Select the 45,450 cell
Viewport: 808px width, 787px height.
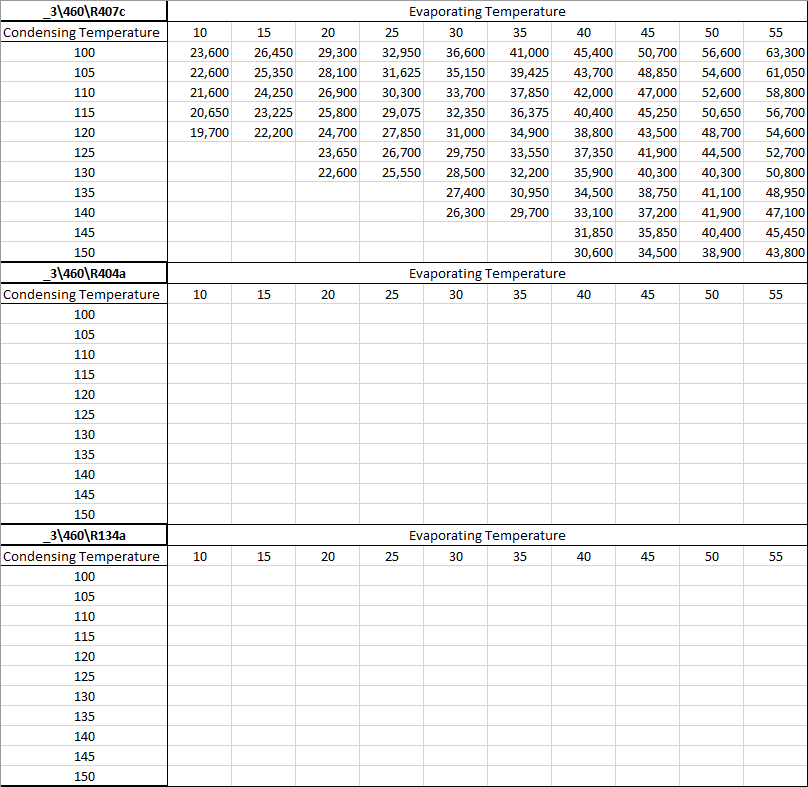(x=775, y=232)
